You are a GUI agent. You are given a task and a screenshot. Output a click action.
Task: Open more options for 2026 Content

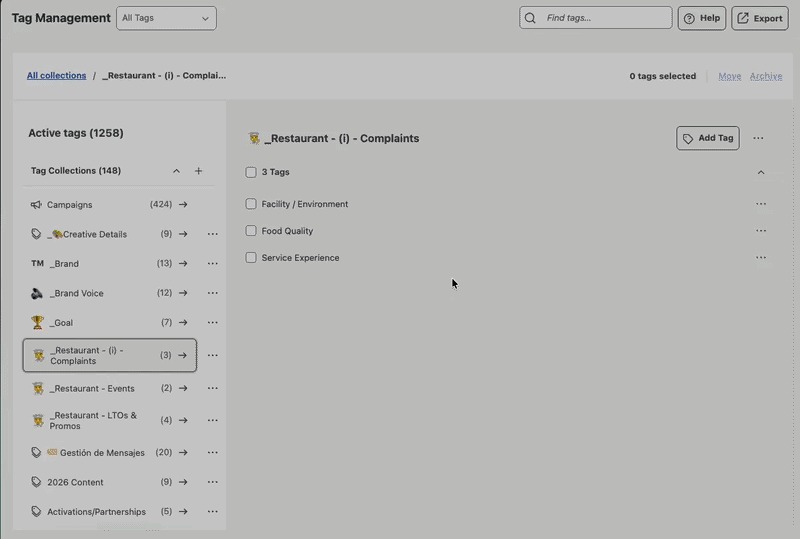(x=213, y=482)
